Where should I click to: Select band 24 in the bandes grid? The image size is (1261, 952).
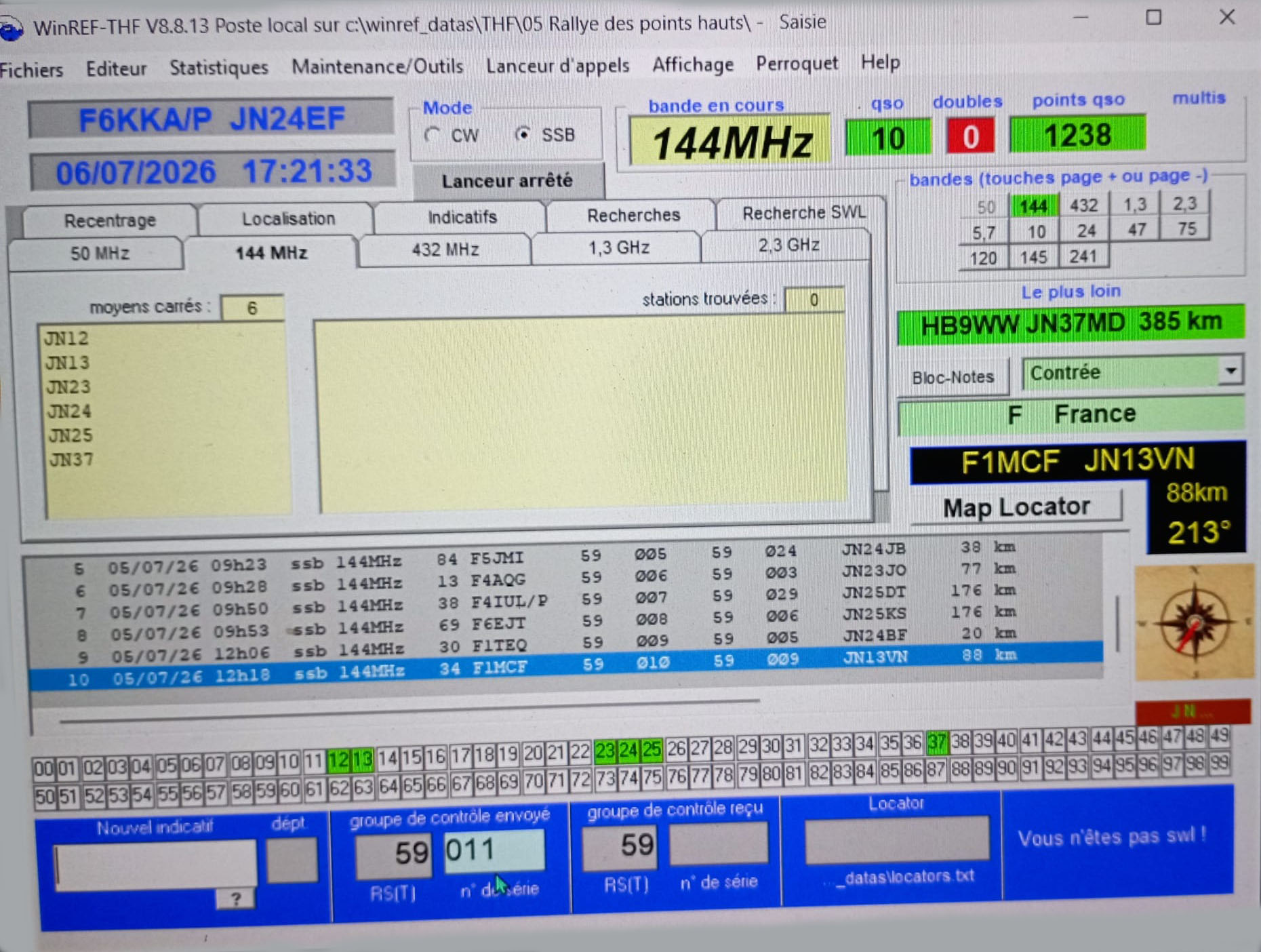[1085, 231]
